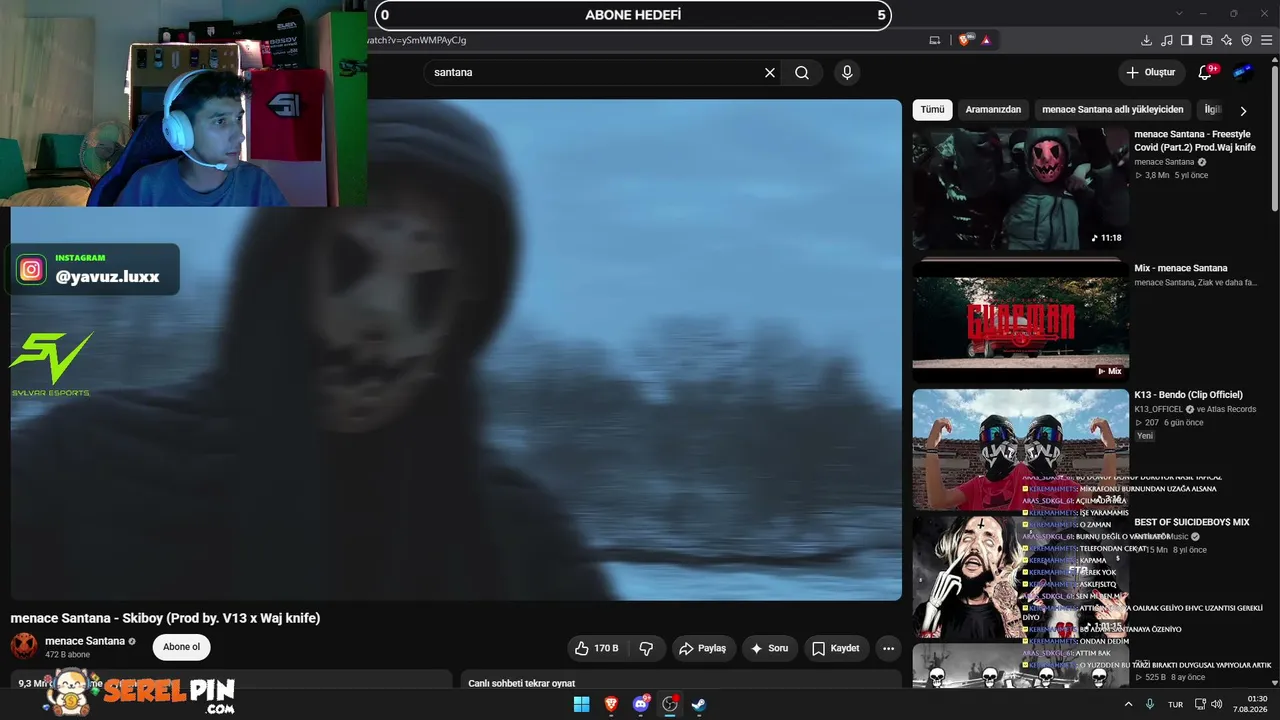Viewport: 1280px width, 720px height.
Task: Open Brave Rewards triangle icon
Action: (x=986, y=40)
